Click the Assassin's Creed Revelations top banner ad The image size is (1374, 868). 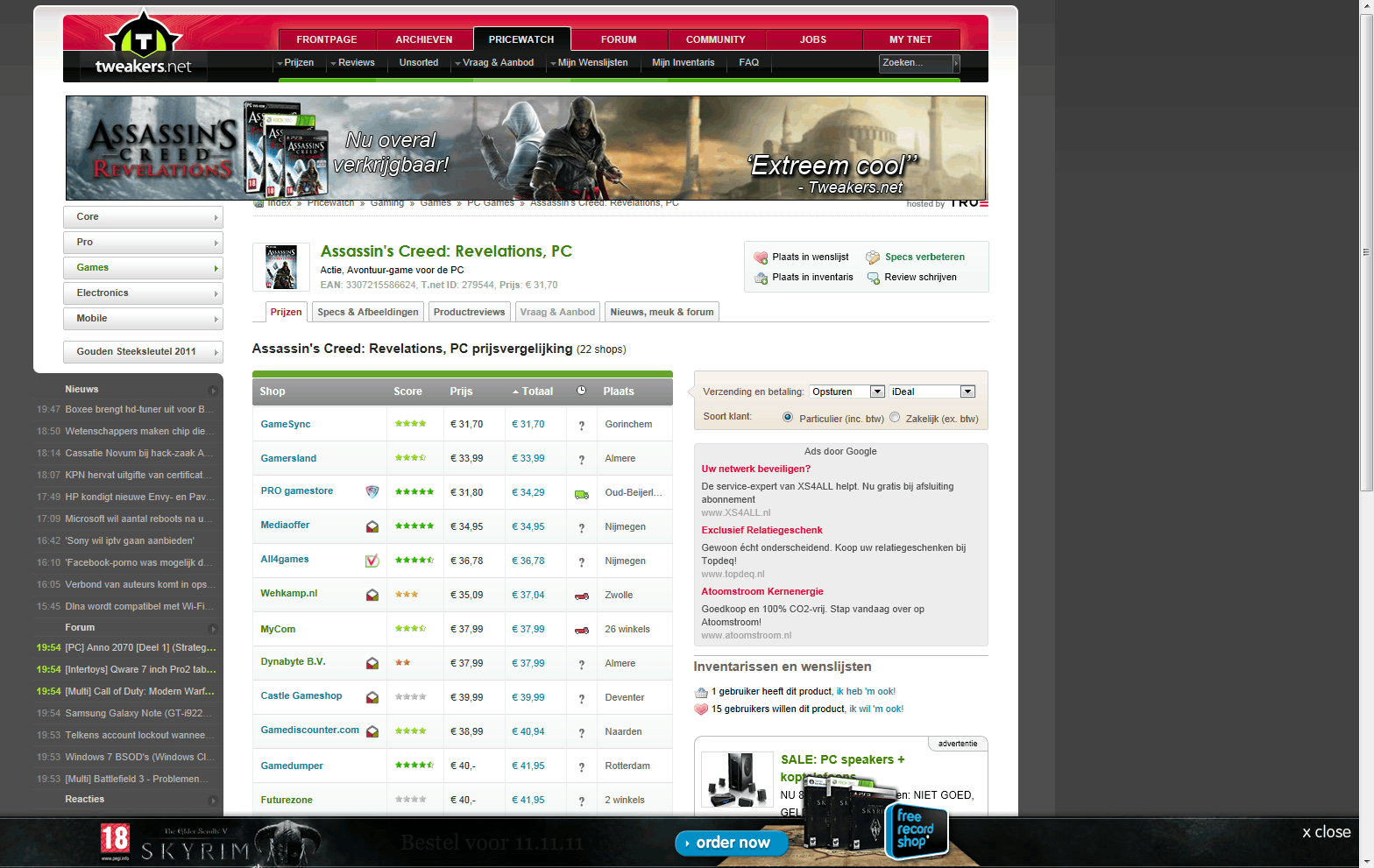[526, 148]
